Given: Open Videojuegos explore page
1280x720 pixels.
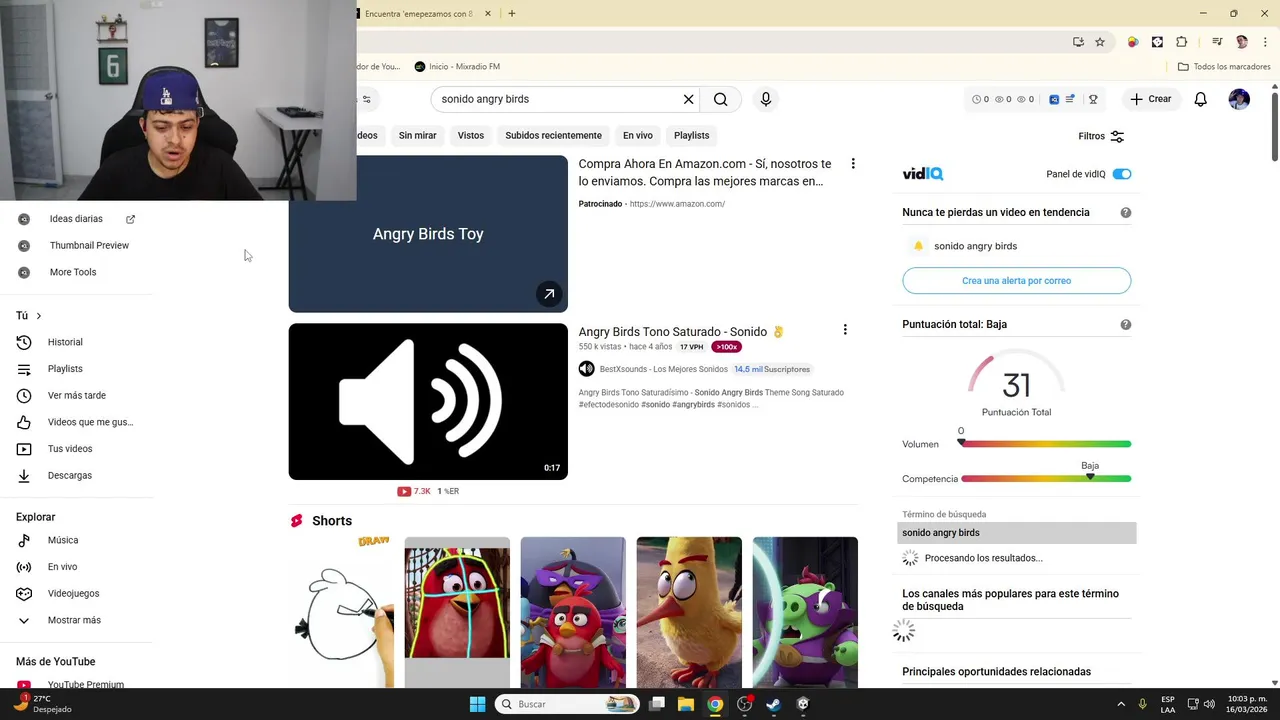Looking at the screenshot, I should (x=73, y=593).
